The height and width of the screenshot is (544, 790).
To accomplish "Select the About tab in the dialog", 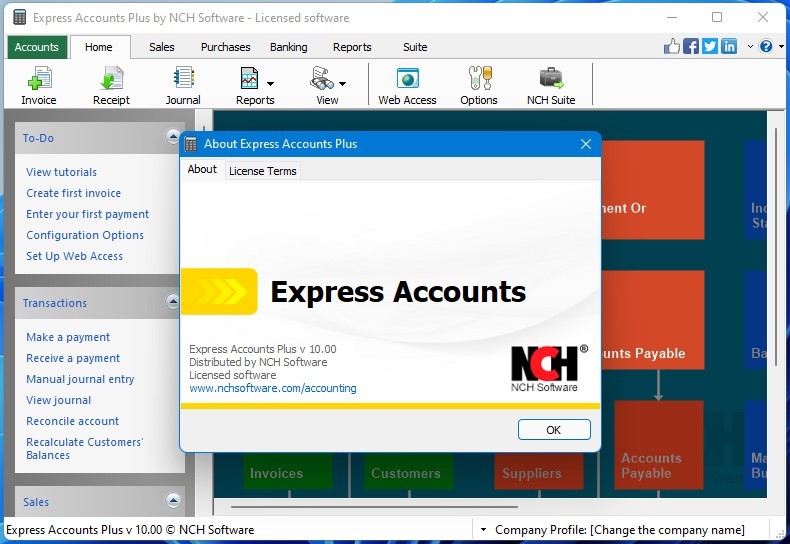I will pos(202,170).
